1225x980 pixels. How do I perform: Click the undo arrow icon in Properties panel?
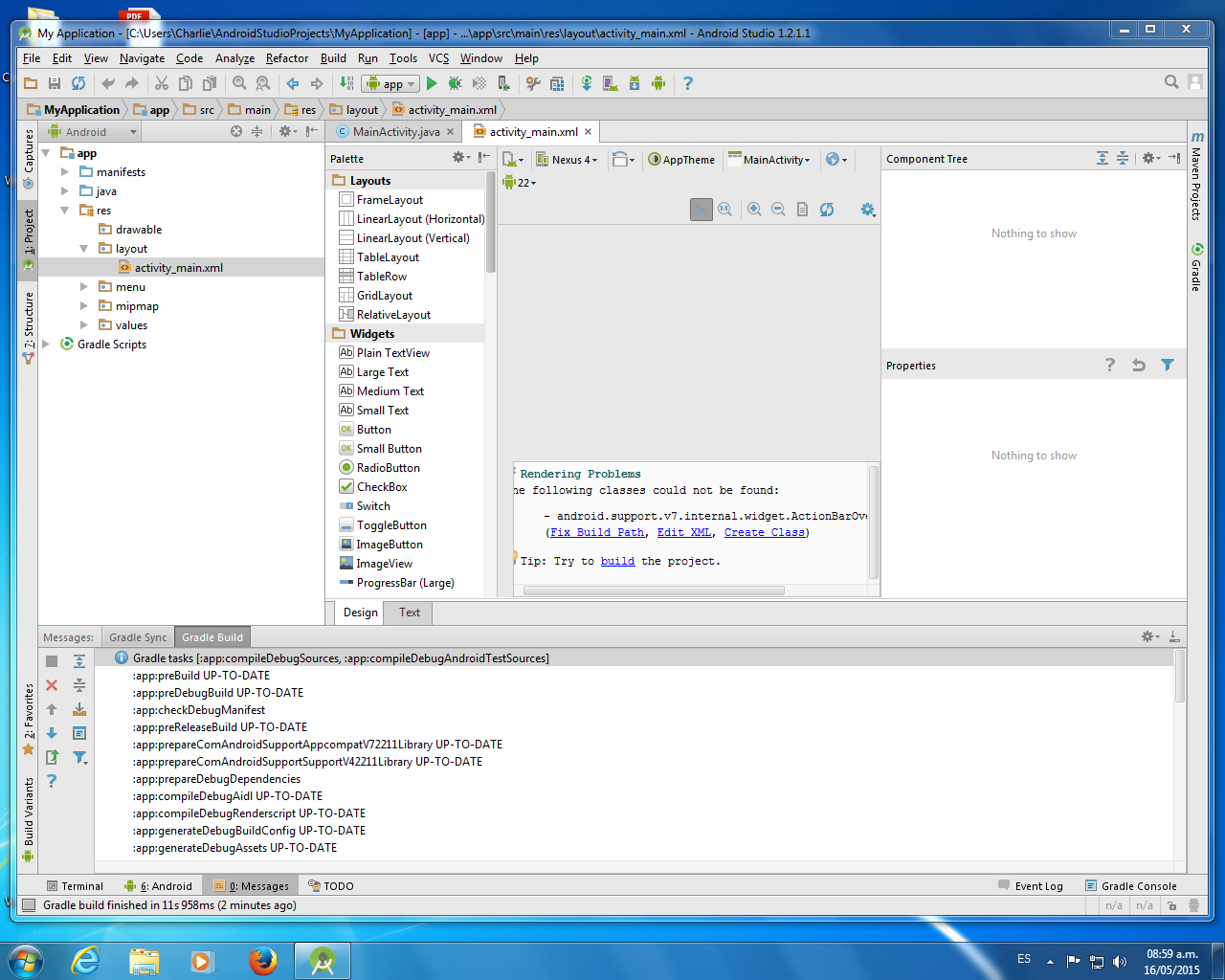[x=1139, y=365]
